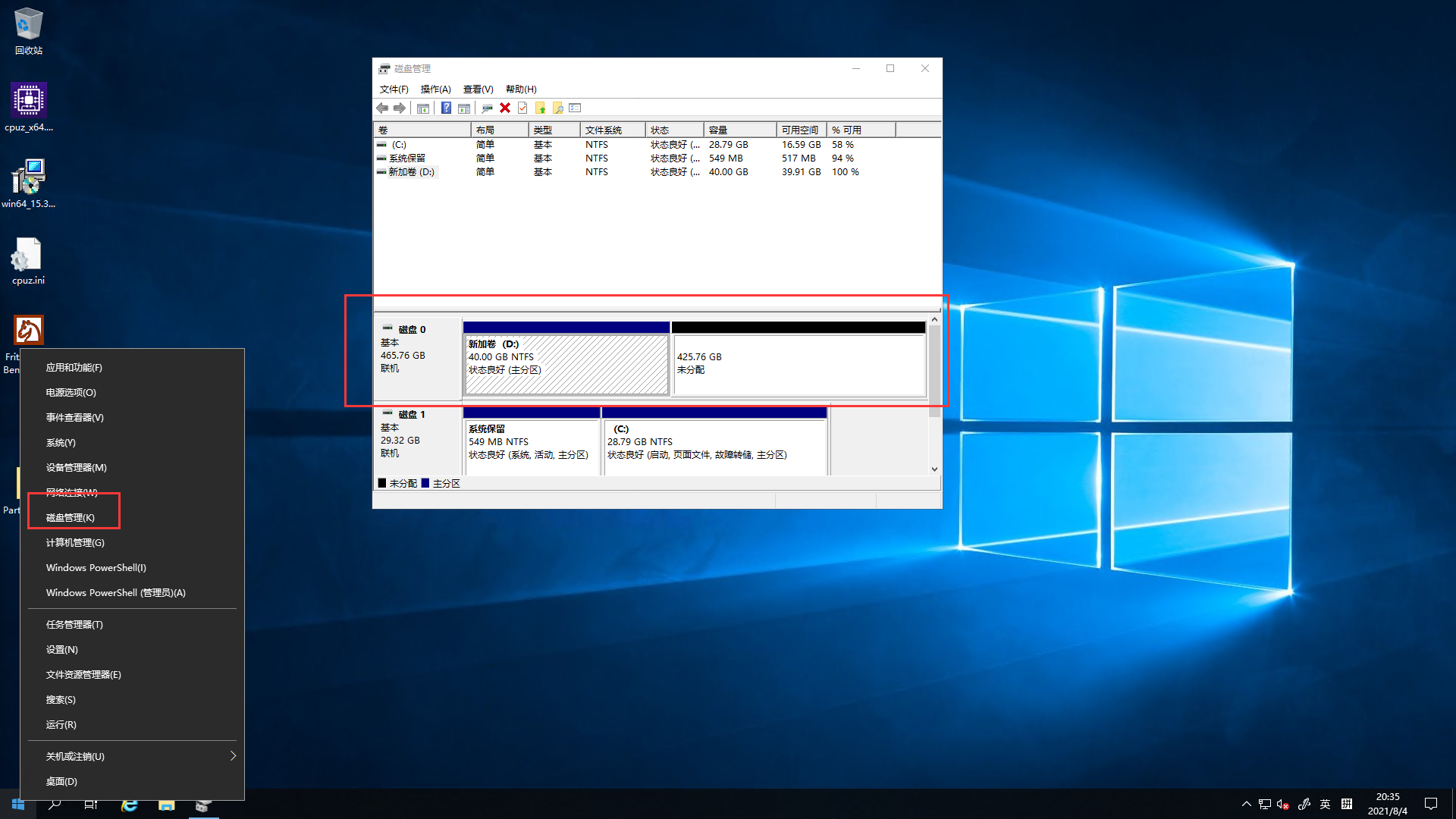Sort by the 卷 column header

pos(422,130)
